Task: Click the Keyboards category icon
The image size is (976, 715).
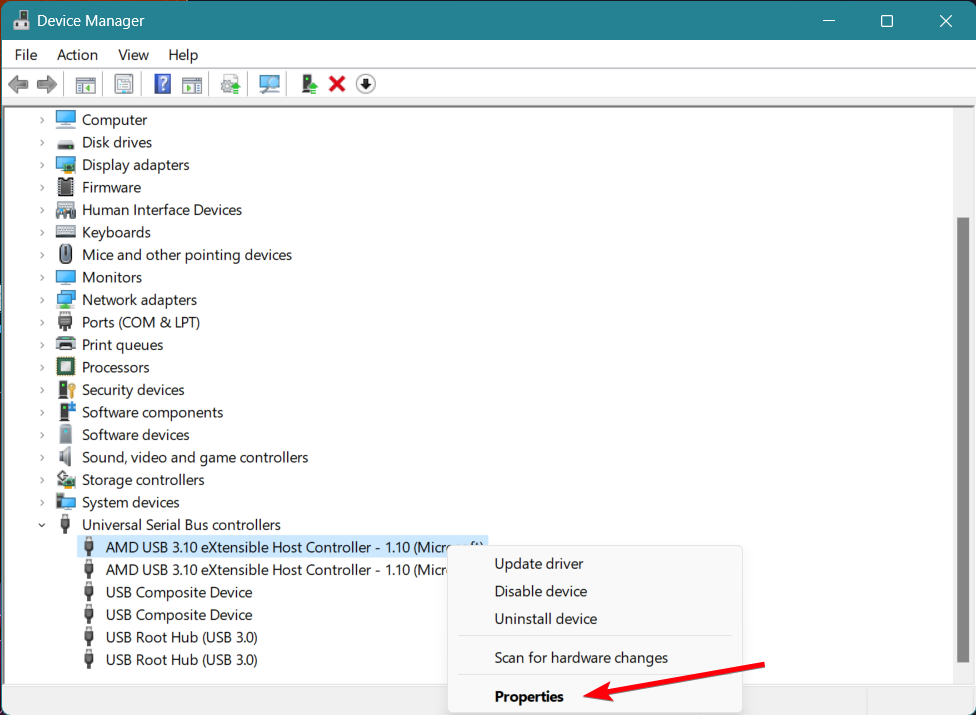Action: (x=65, y=231)
